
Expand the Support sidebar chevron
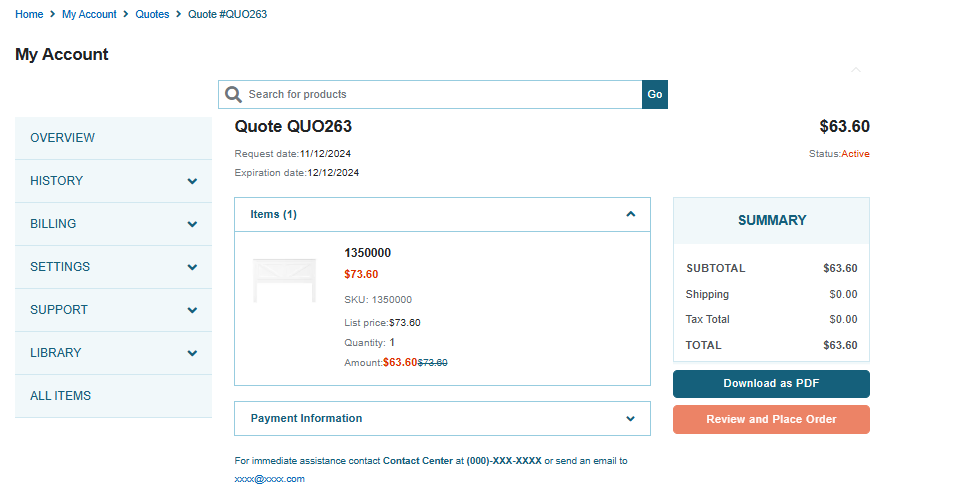pyautogui.click(x=192, y=310)
